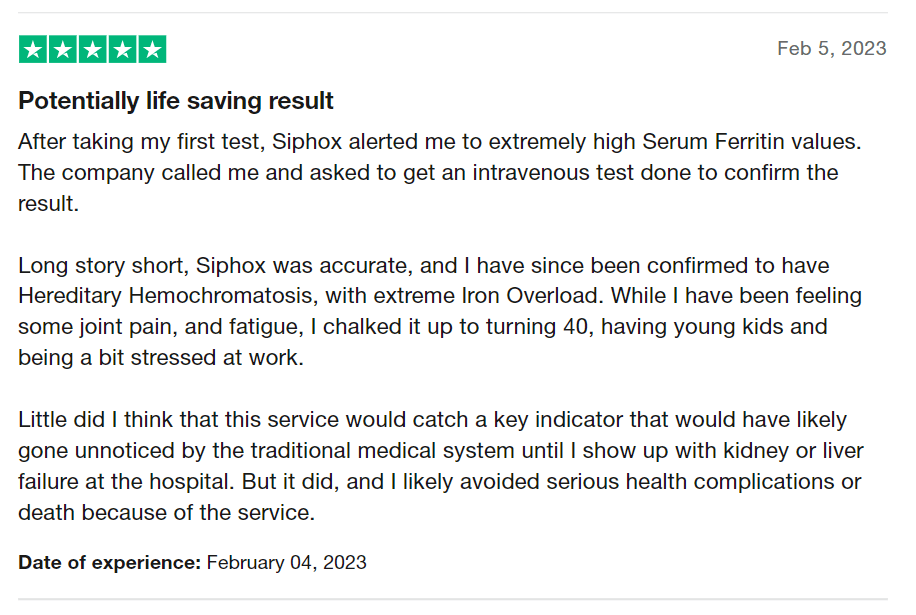
Task: Click the first green rating star
Action: click(33, 49)
